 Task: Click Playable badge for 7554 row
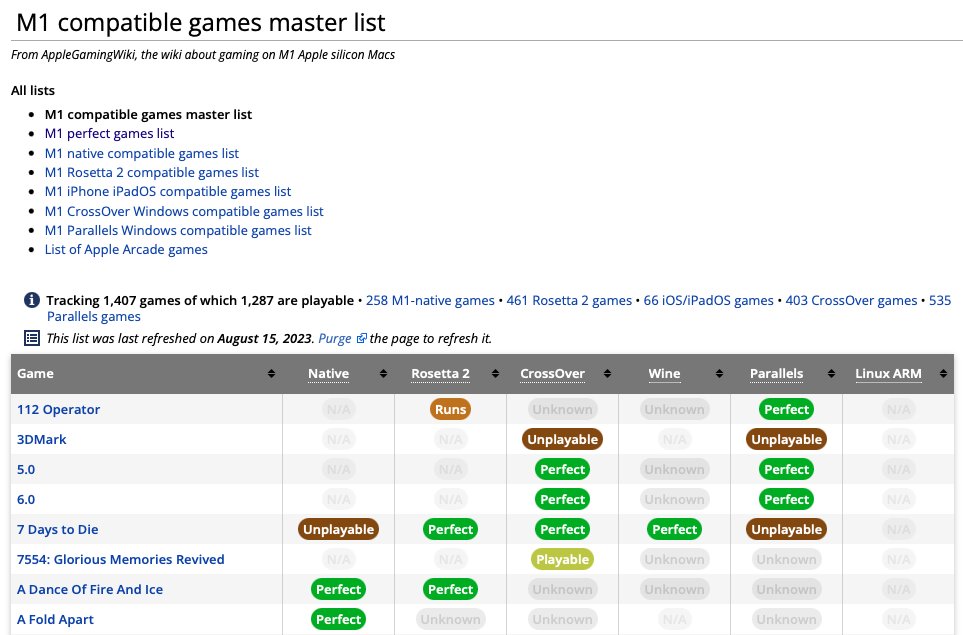click(563, 559)
